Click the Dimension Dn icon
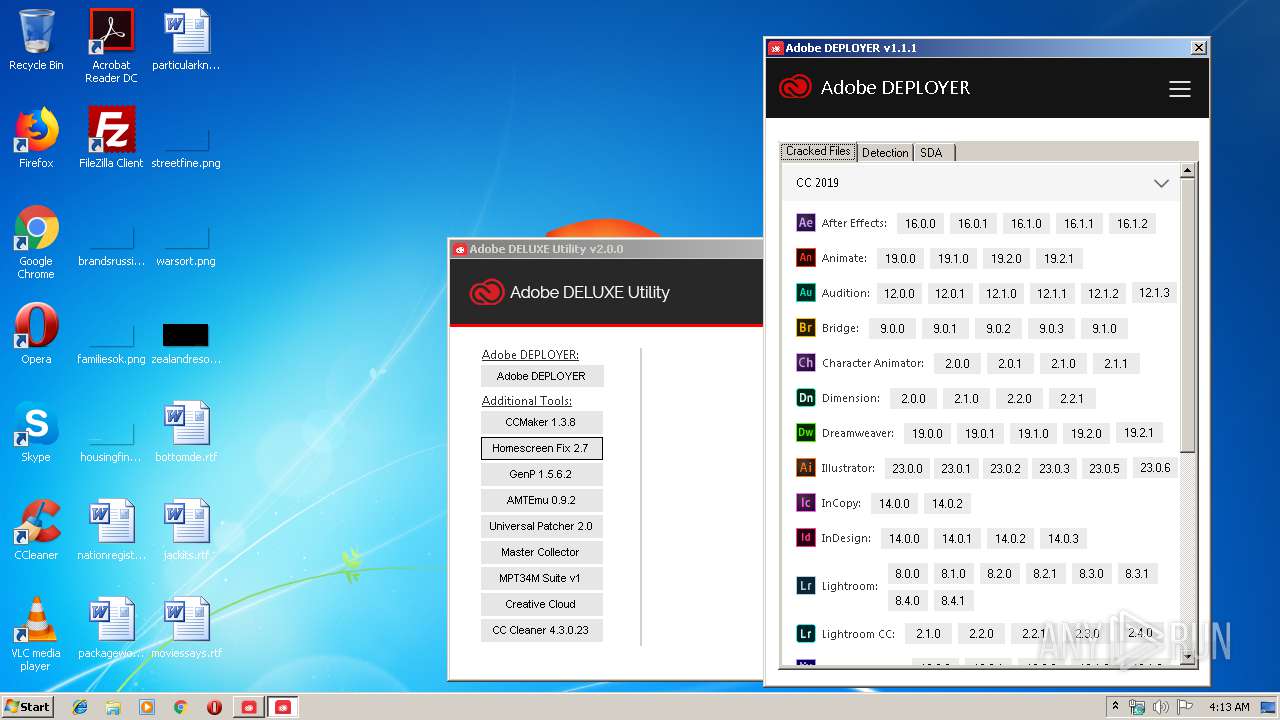1280x720 pixels. click(805, 398)
